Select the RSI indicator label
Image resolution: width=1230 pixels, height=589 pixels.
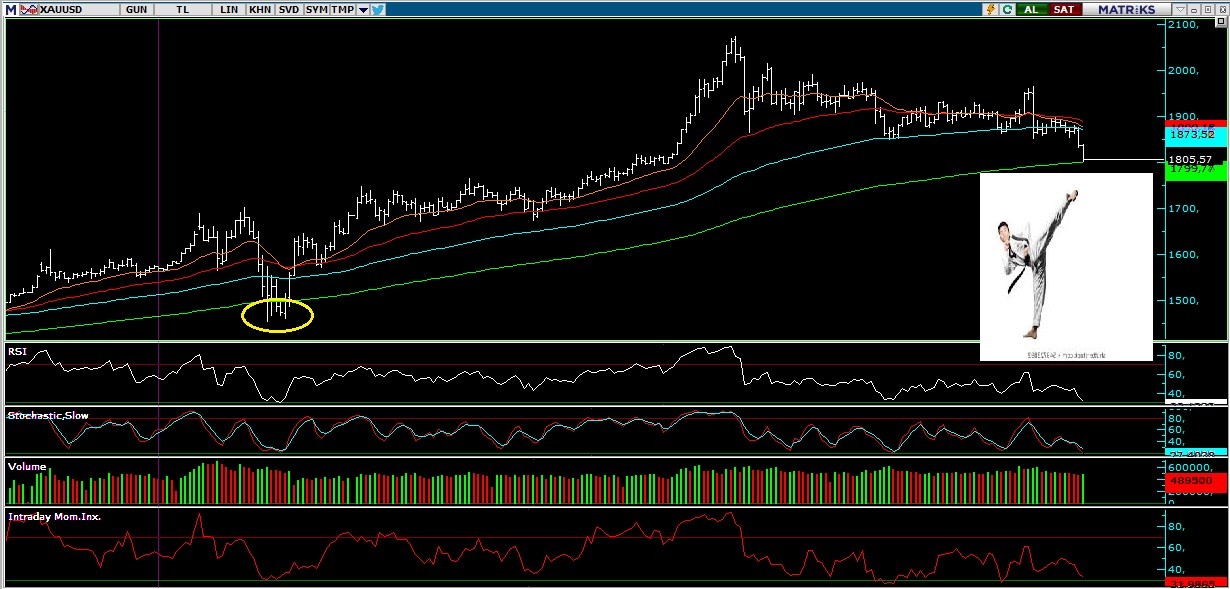click(x=17, y=352)
